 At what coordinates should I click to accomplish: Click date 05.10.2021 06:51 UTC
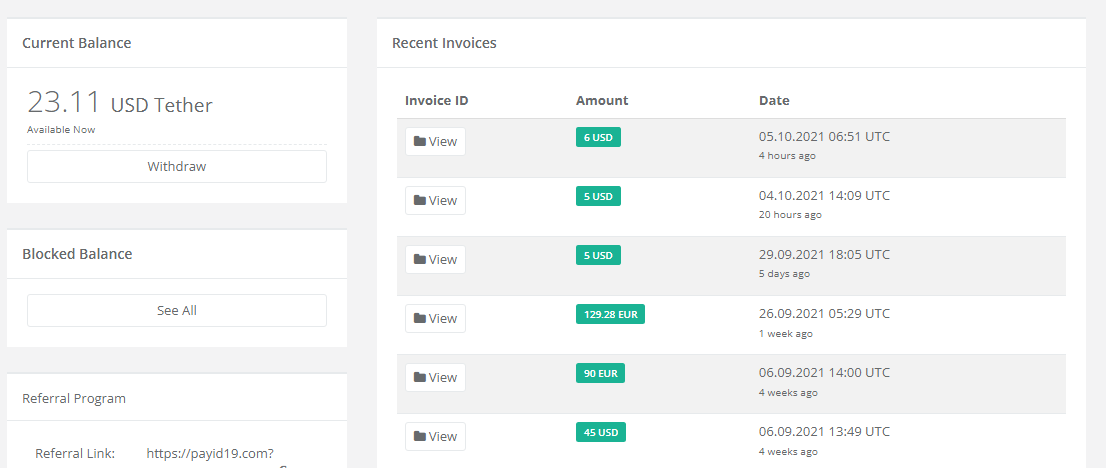(825, 136)
